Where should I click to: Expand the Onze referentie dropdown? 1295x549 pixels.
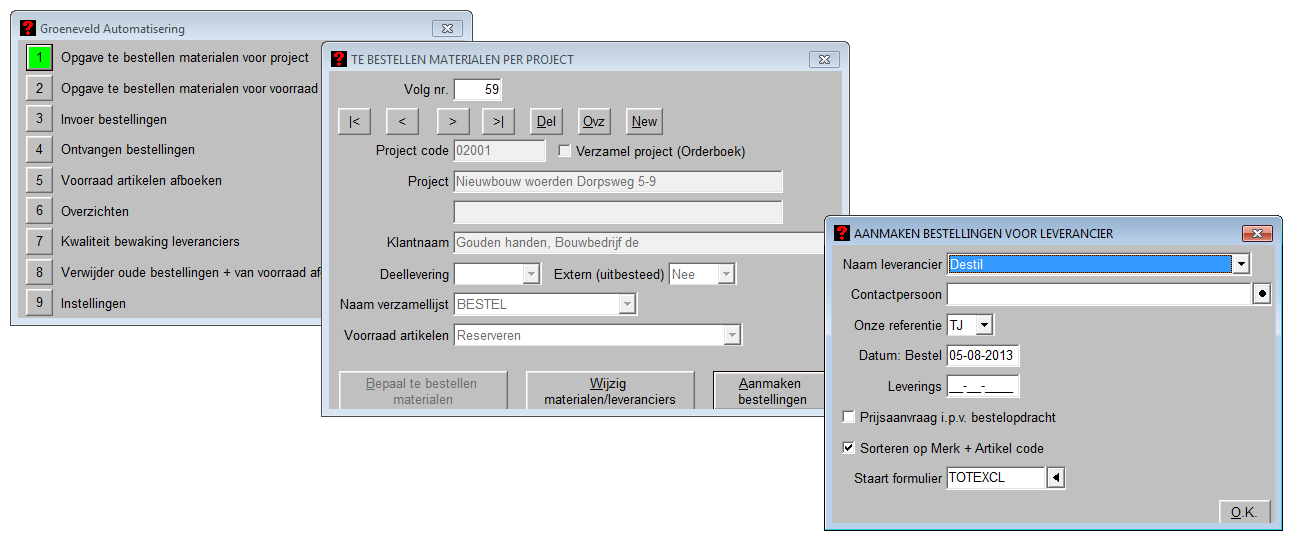(984, 325)
